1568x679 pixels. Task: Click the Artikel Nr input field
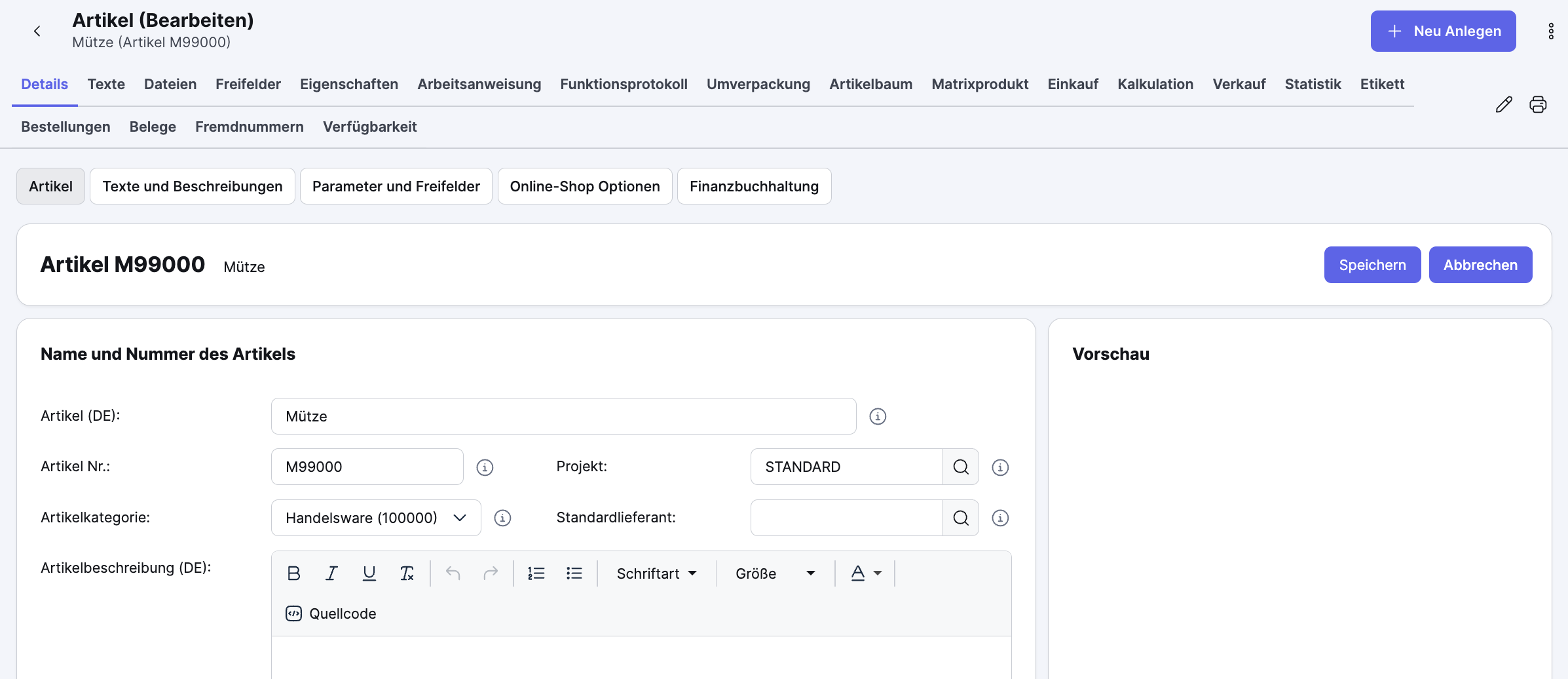(x=366, y=466)
